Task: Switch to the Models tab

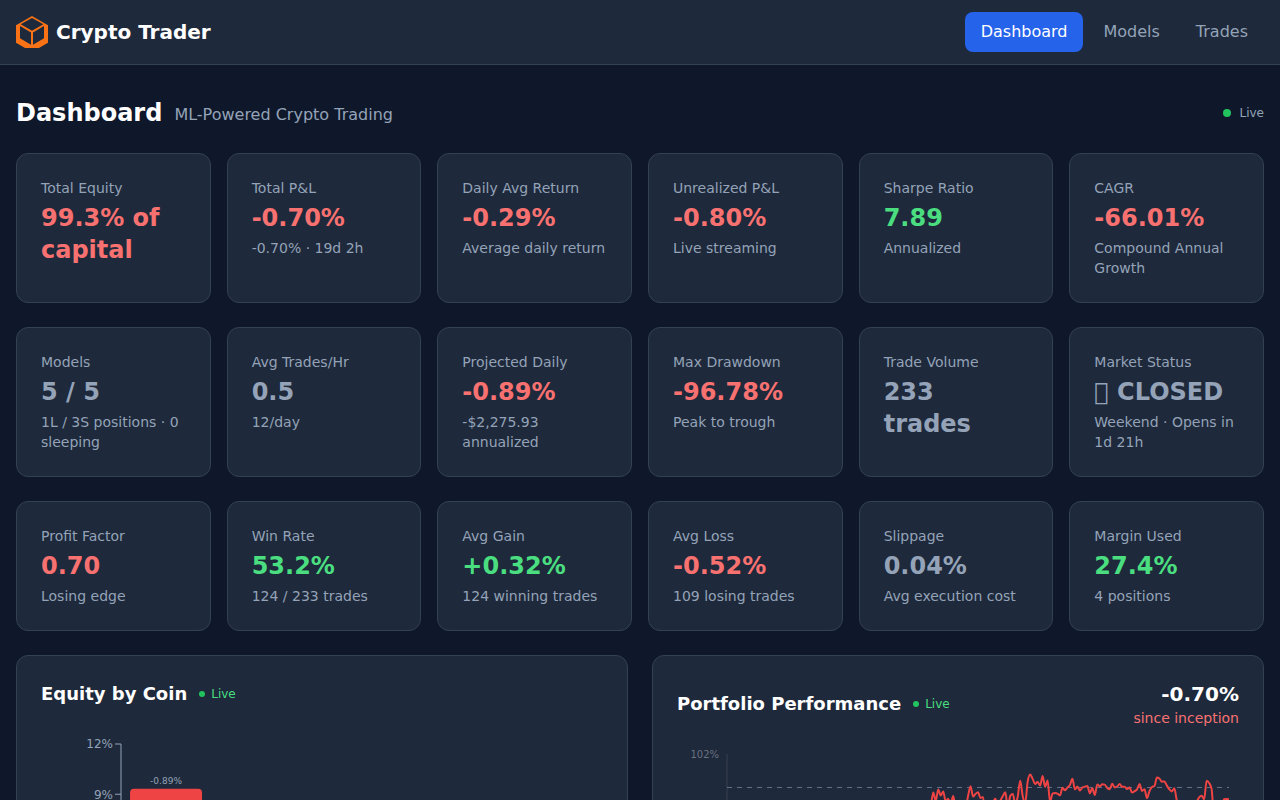Action: (1131, 32)
